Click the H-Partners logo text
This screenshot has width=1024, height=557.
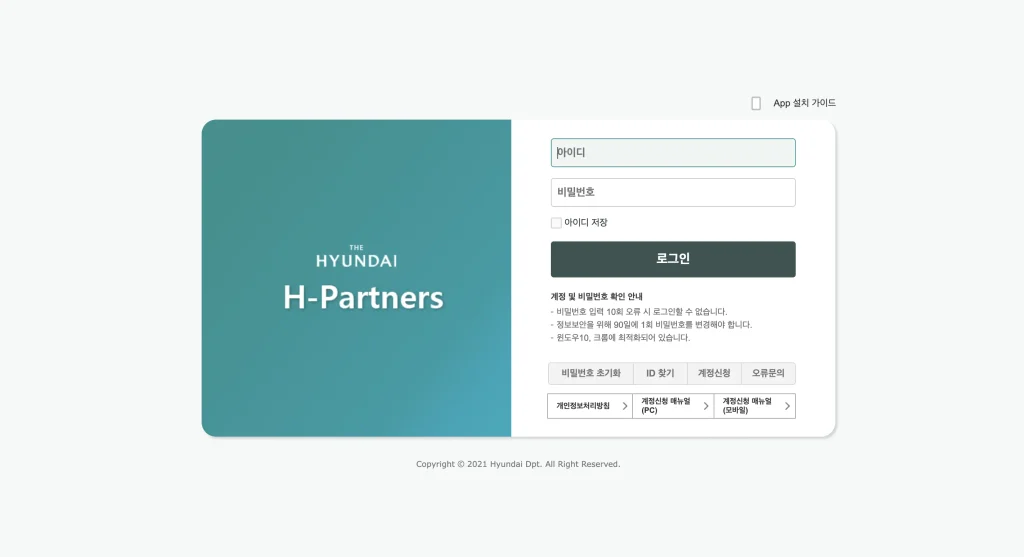(363, 297)
